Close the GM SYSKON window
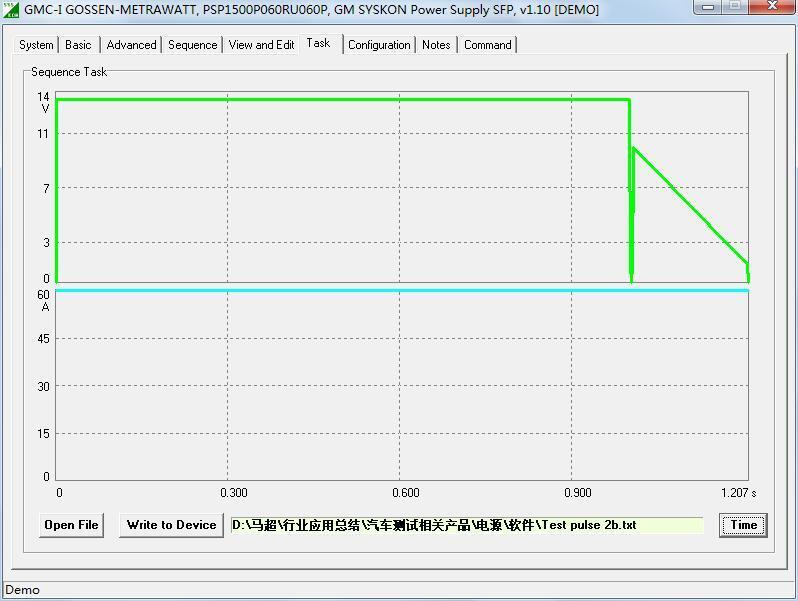The image size is (798, 601). (770, 8)
